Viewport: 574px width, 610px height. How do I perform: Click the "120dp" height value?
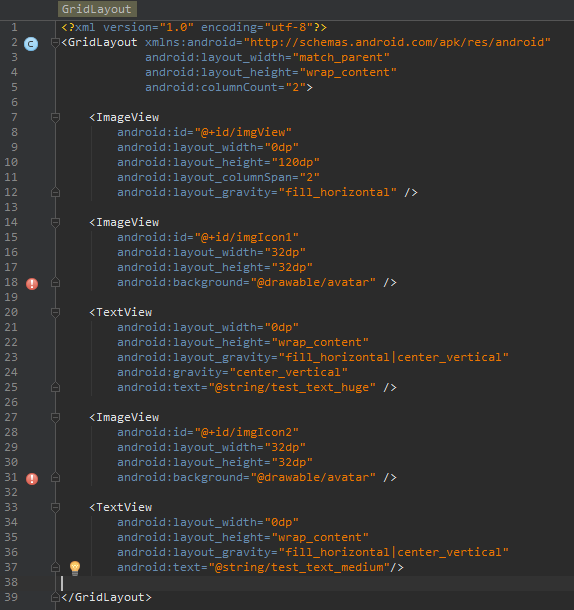tap(295, 162)
